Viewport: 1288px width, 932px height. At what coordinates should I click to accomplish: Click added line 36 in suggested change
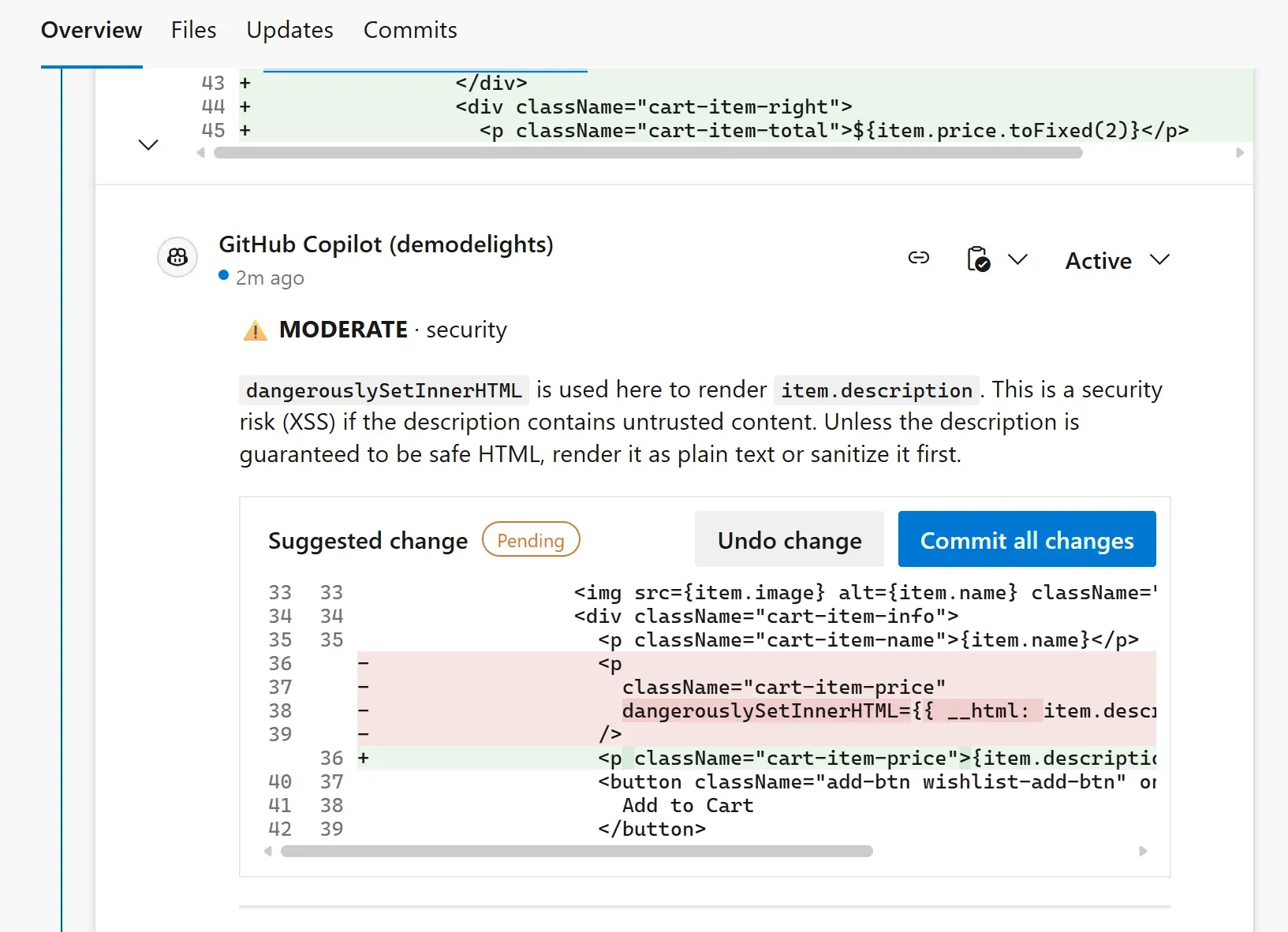coord(756,758)
